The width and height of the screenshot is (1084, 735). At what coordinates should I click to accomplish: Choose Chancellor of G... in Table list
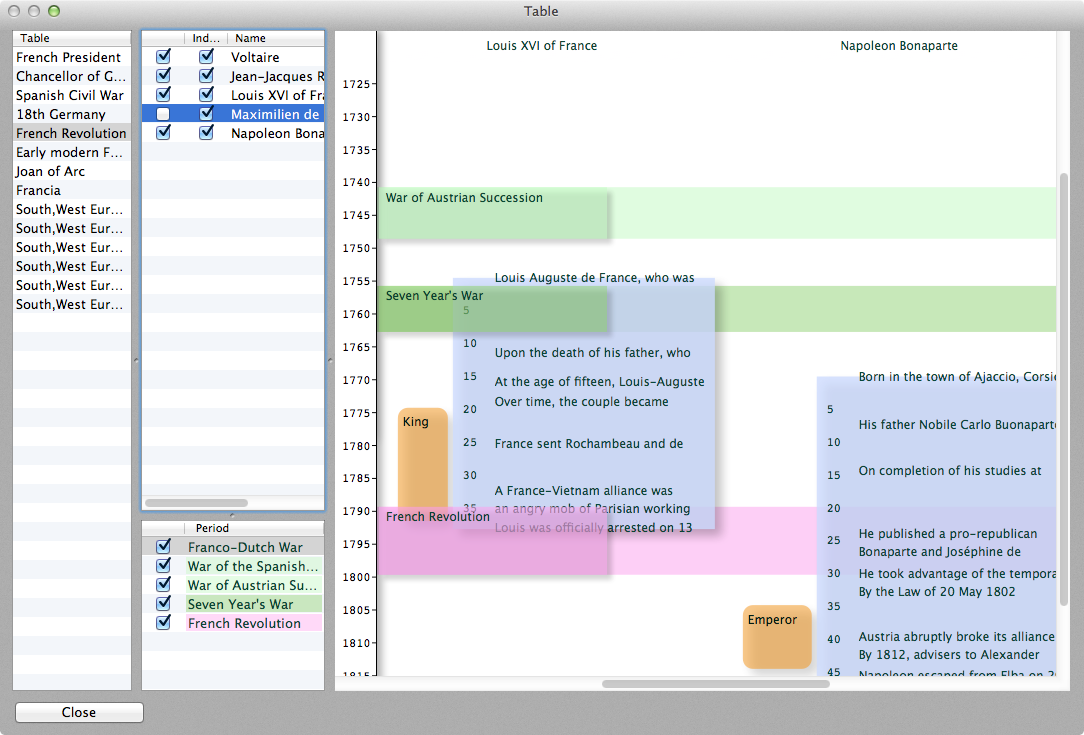tap(71, 76)
